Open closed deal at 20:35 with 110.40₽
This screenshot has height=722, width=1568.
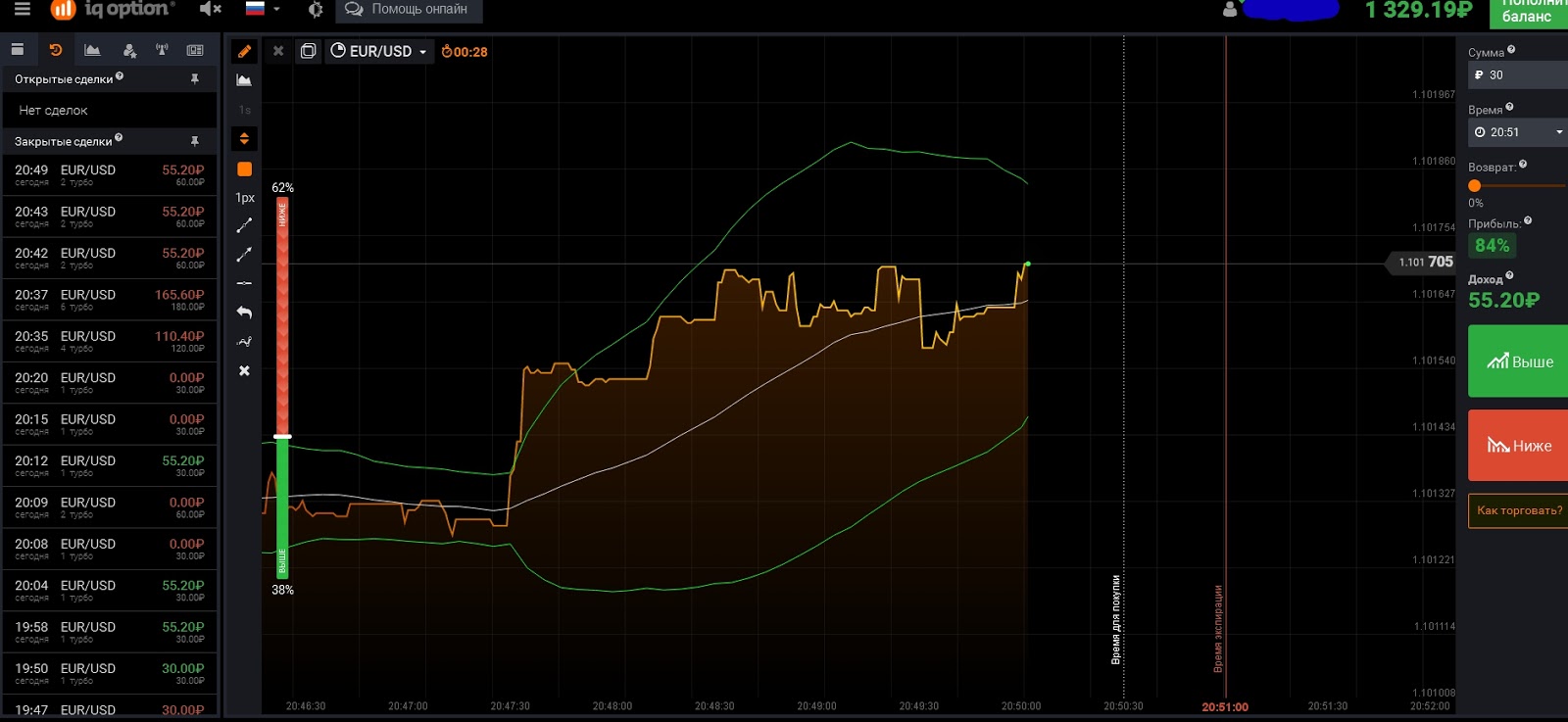110,341
